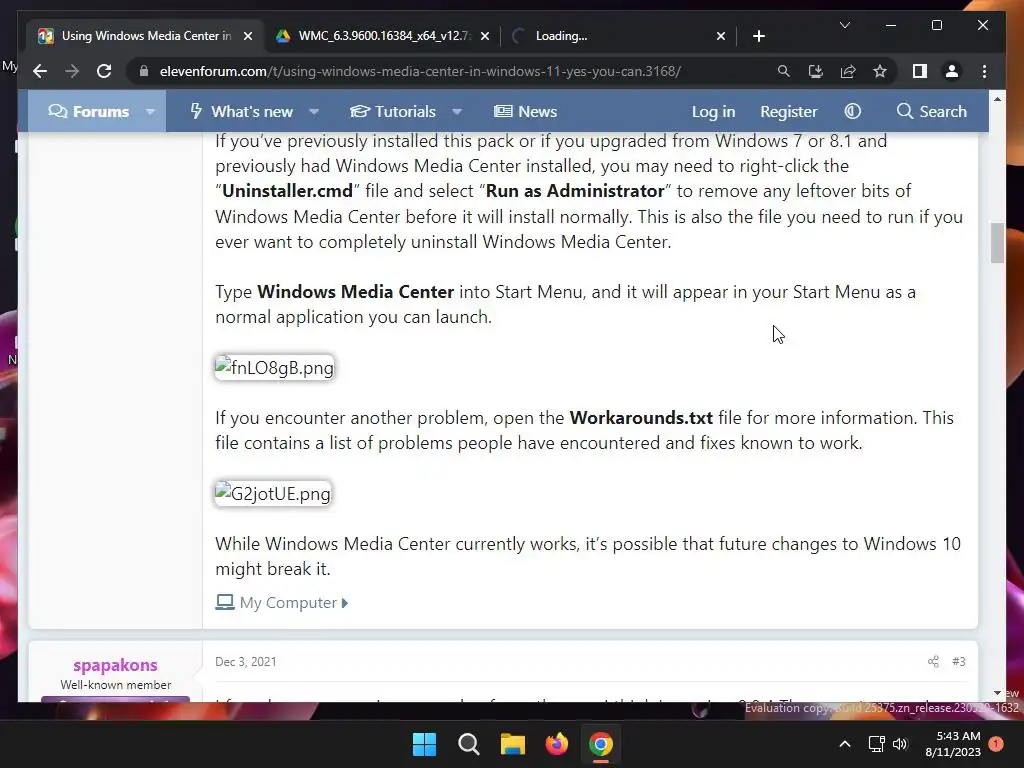1024x768 pixels.
Task: Switch to the 'Using Windows Media Center' tab
Action: click(x=145, y=36)
